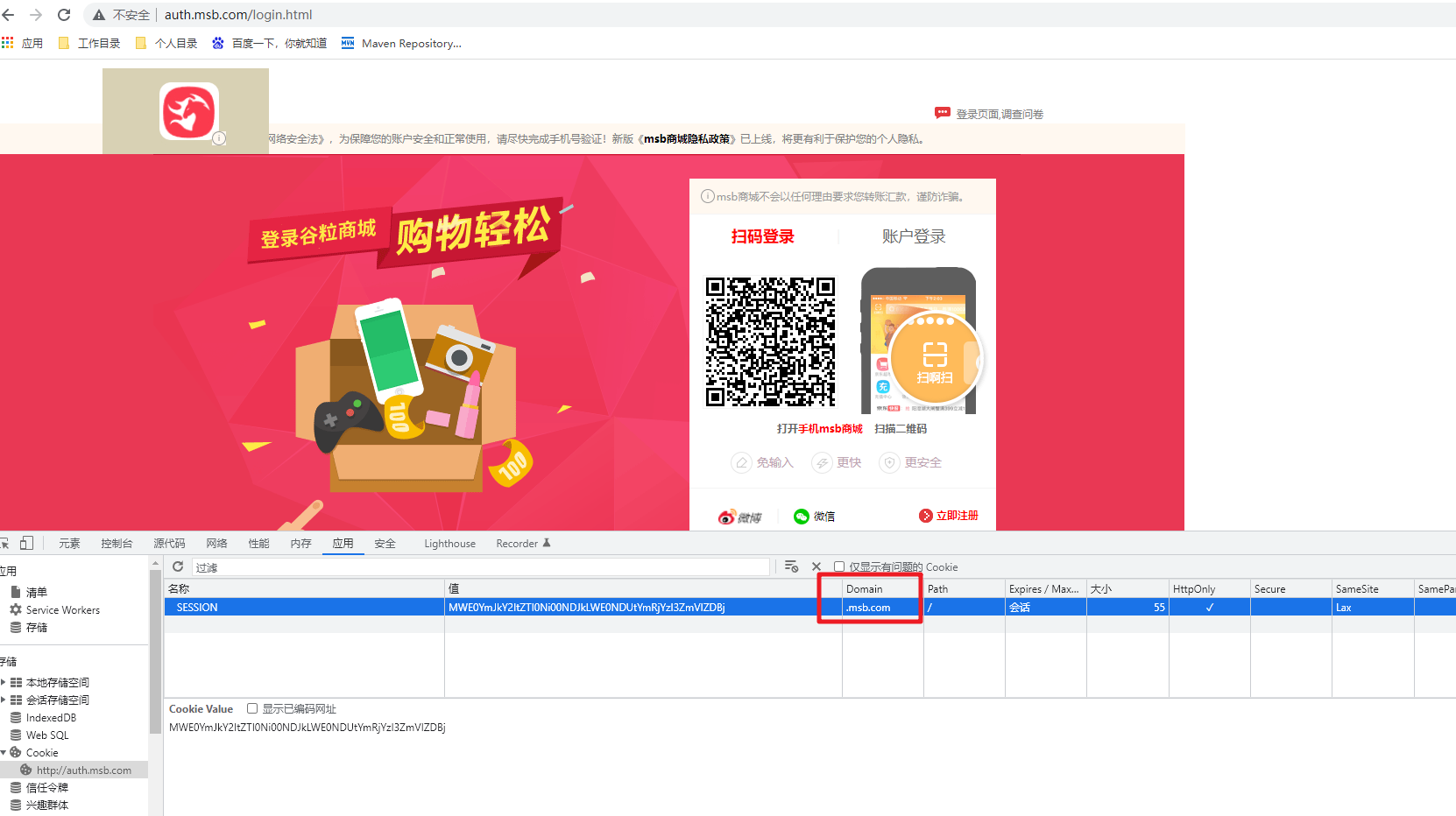Click the login QR code image
This screenshot has height=816, width=1456.
pos(771,342)
